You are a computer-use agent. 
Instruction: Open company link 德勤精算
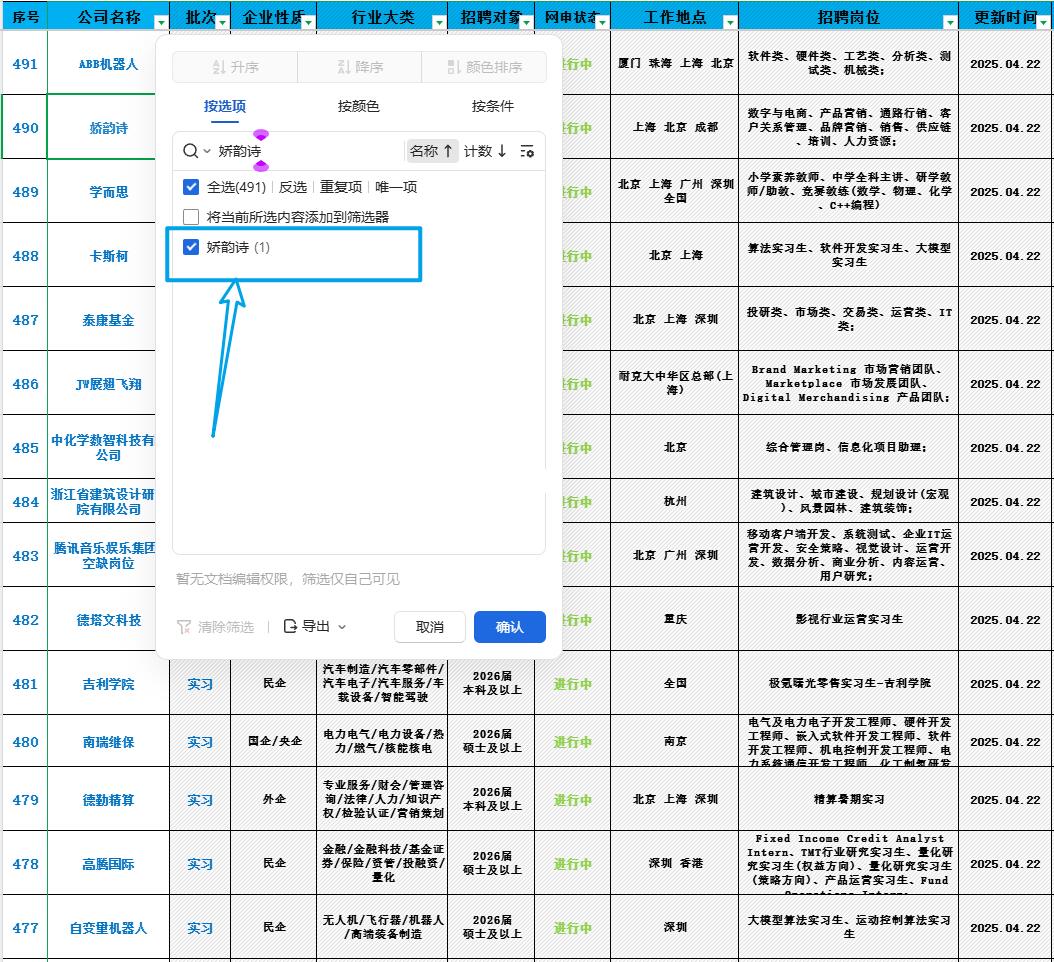point(108,800)
